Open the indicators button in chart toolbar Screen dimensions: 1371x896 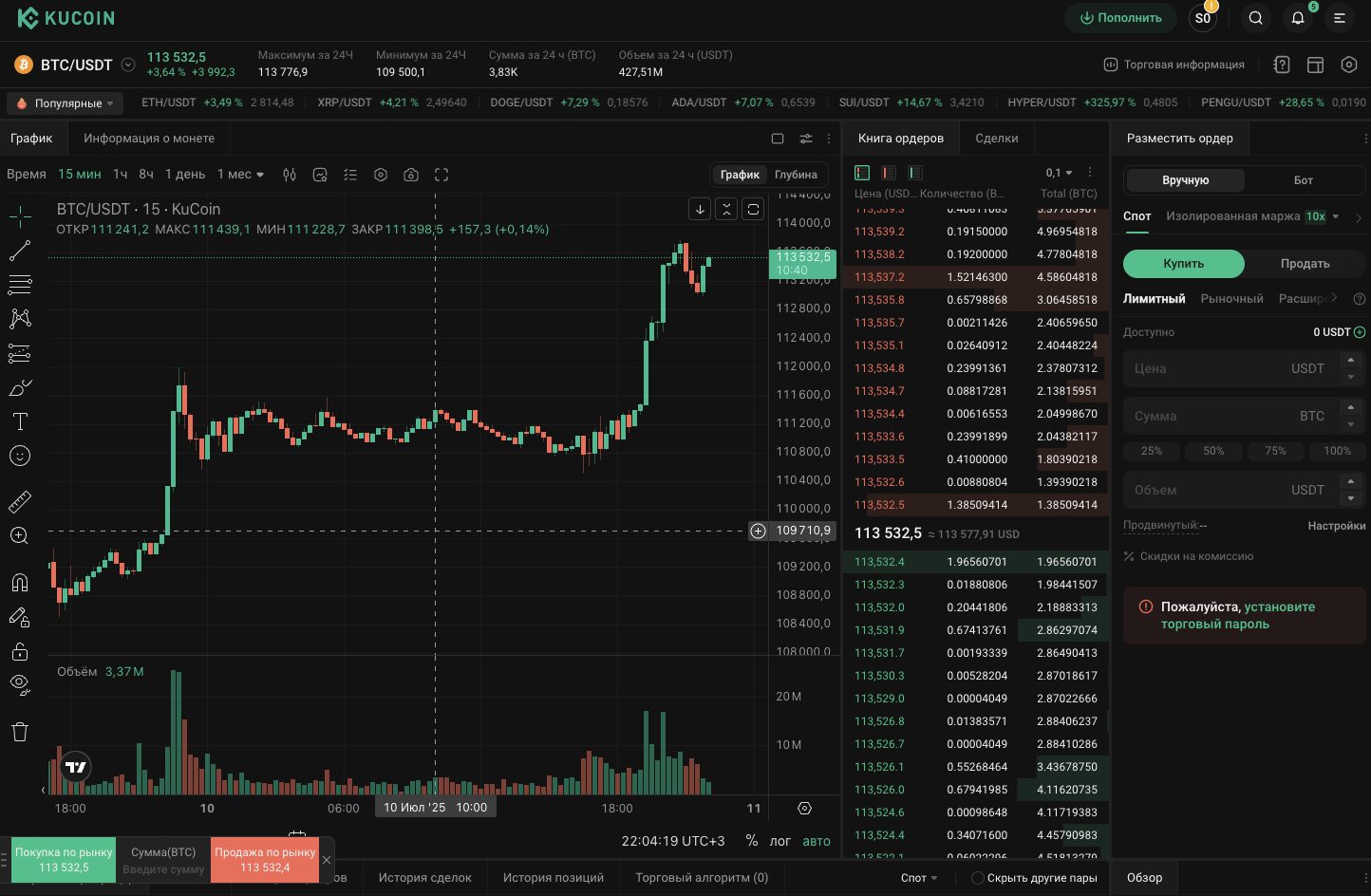(x=320, y=175)
